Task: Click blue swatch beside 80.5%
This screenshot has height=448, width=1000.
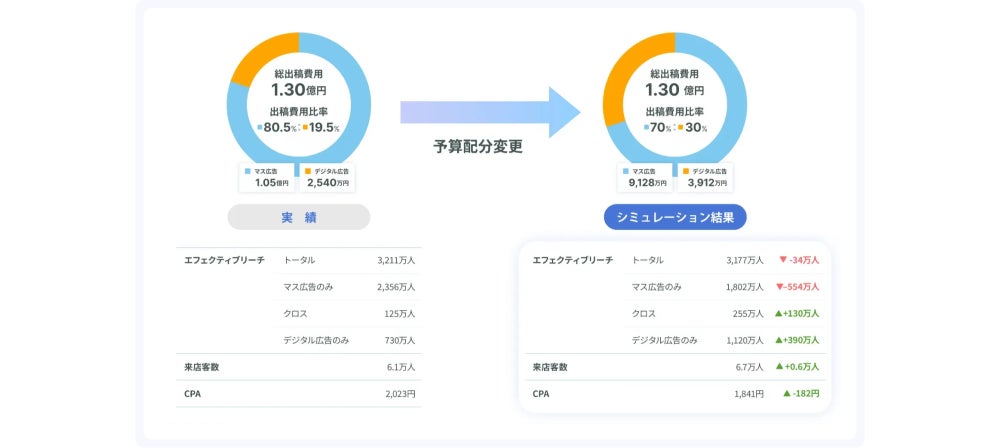Action: pos(260,128)
